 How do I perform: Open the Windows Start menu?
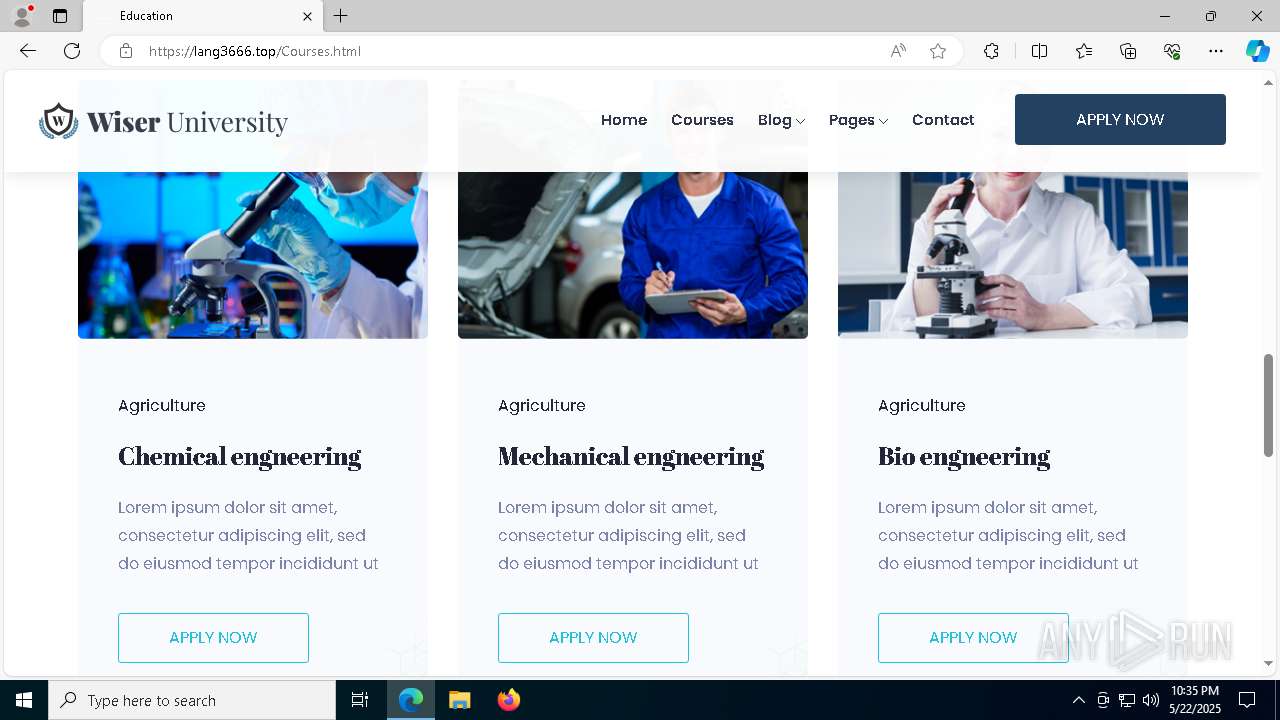[x=24, y=700]
